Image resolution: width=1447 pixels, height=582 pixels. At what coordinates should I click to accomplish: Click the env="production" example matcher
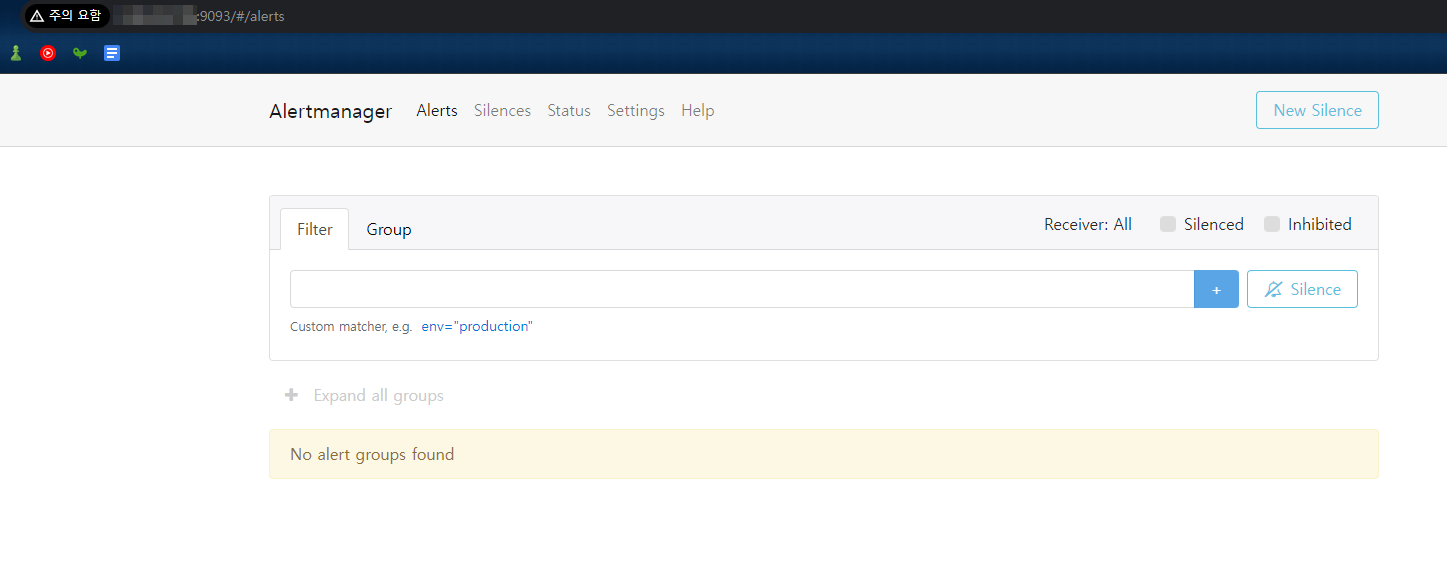tap(477, 326)
